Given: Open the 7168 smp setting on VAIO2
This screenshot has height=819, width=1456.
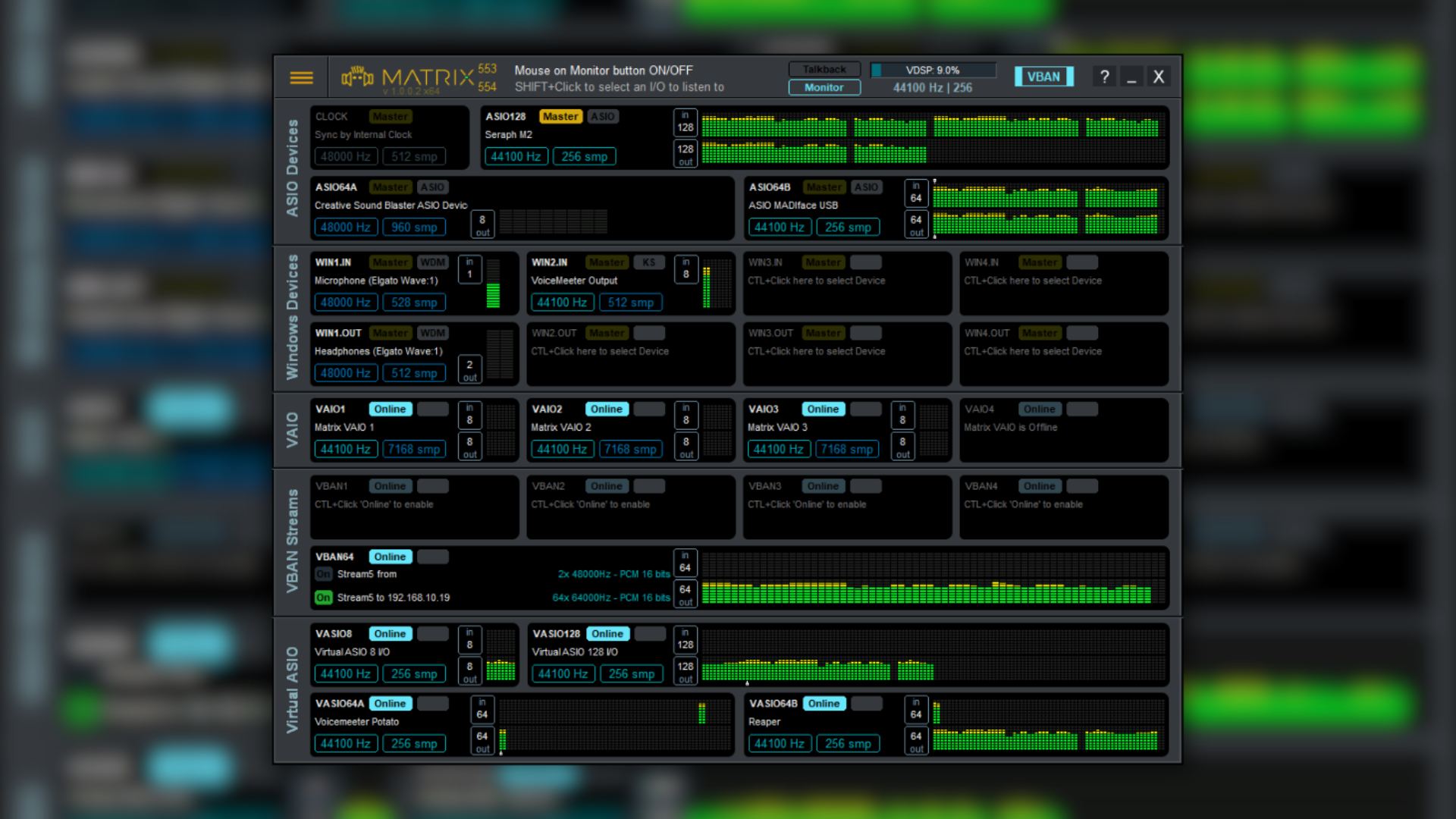Looking at the screenshot, I should (630, 448).
